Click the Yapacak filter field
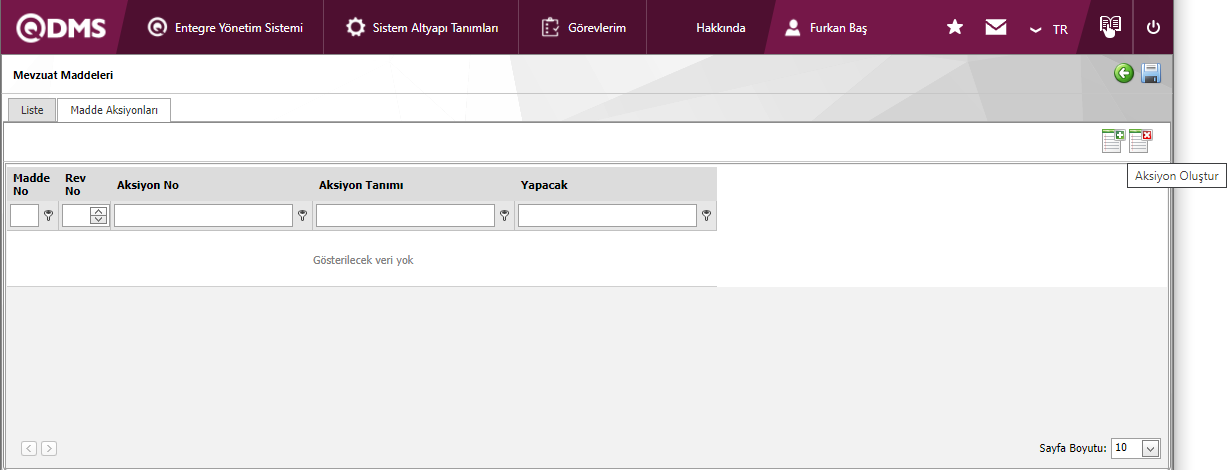This screenshot has height=470, width=1229. pos(607,215)
